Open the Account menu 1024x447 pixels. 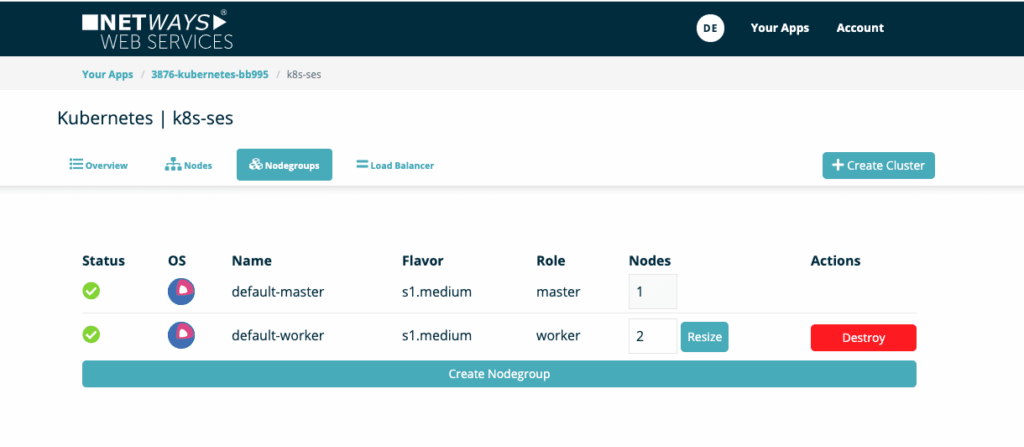[860, 28]
